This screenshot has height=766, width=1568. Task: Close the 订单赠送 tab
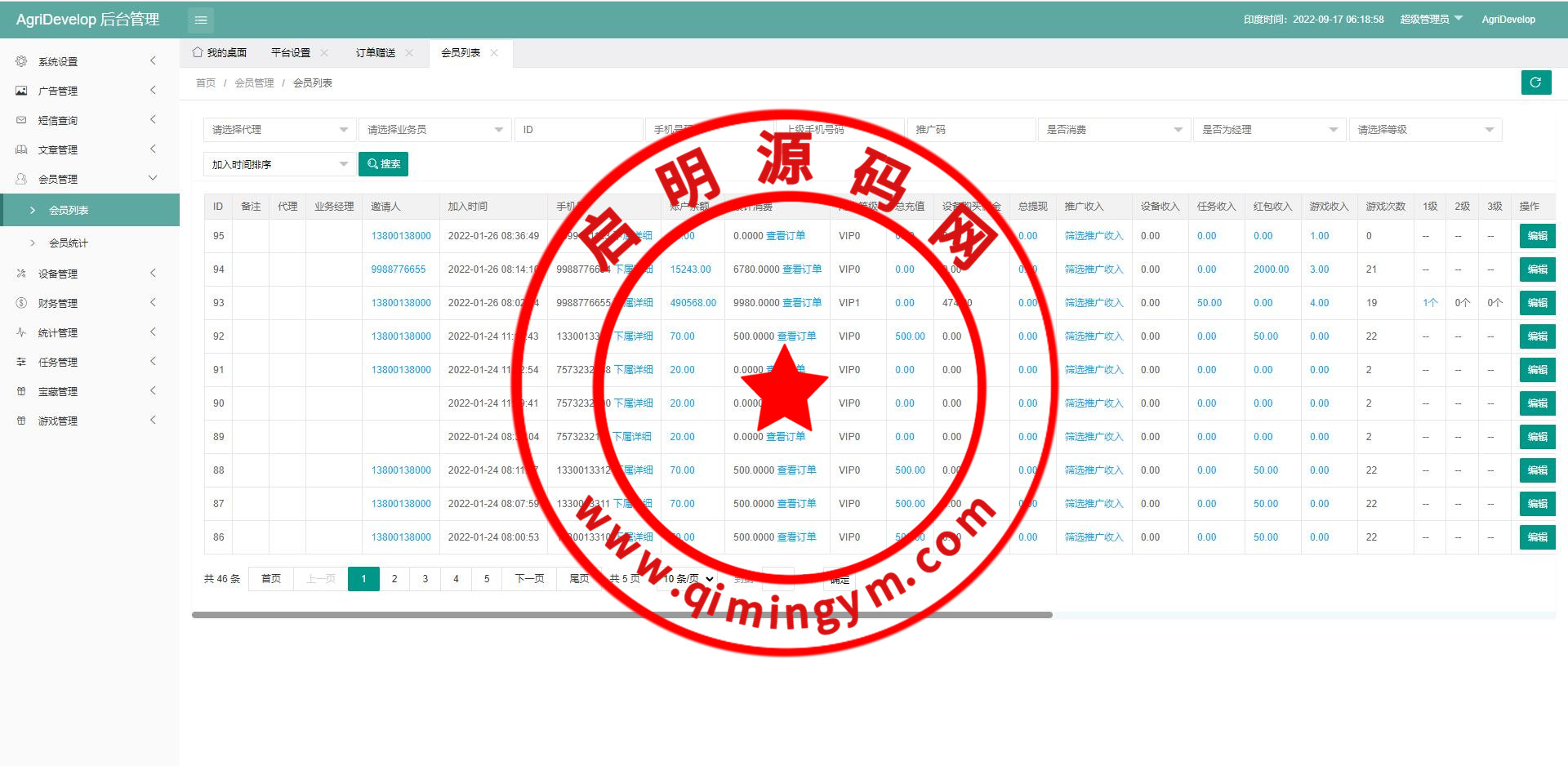[409, 53]
